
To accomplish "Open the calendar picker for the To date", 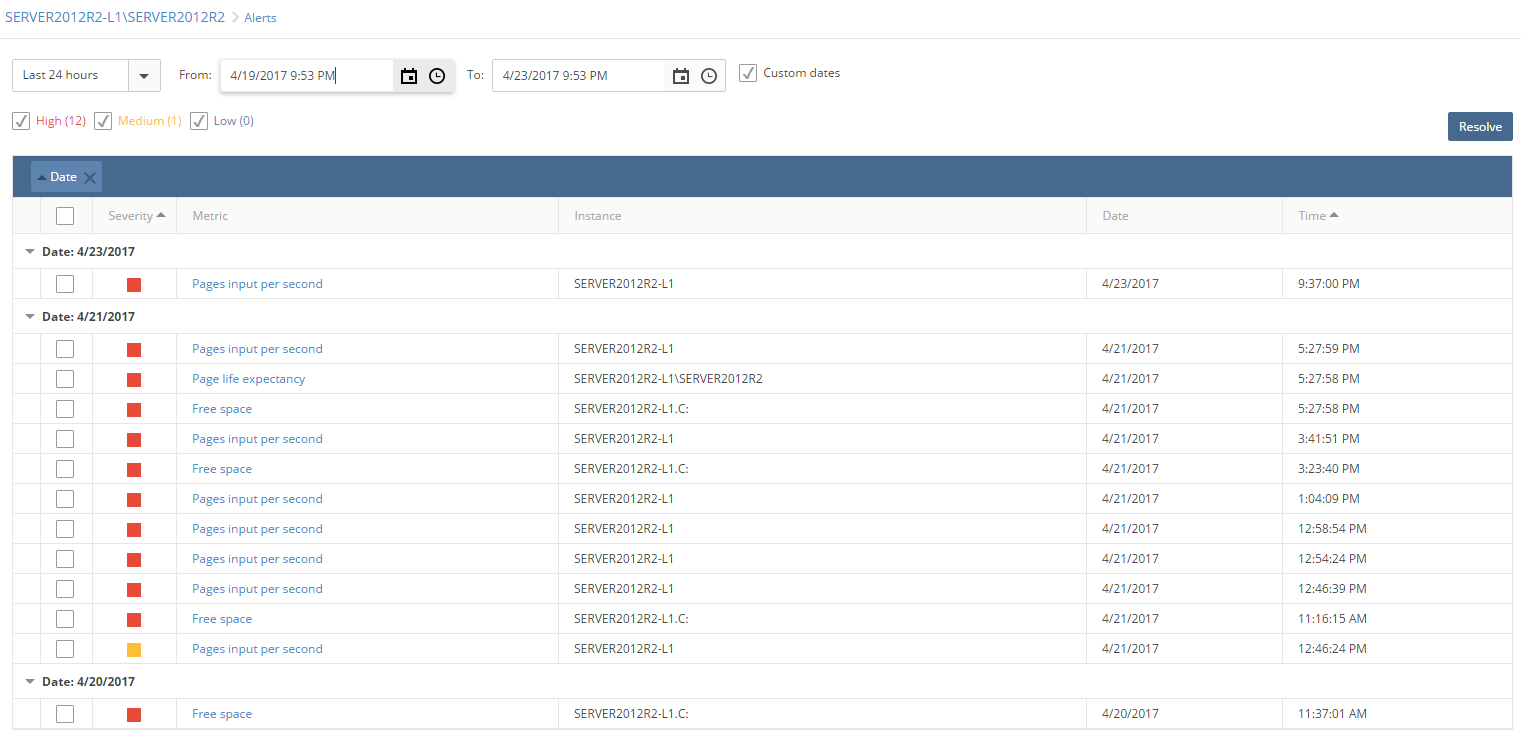I will [x=681, y=75].
